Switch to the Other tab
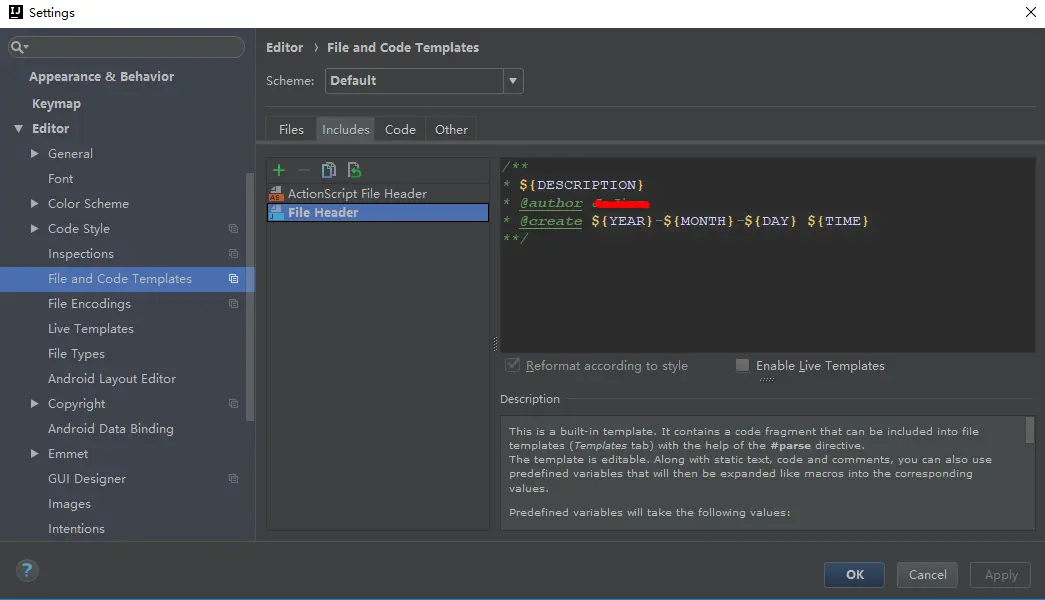The width and height of the screenshot is (1045, 600). tap(451, 129)
